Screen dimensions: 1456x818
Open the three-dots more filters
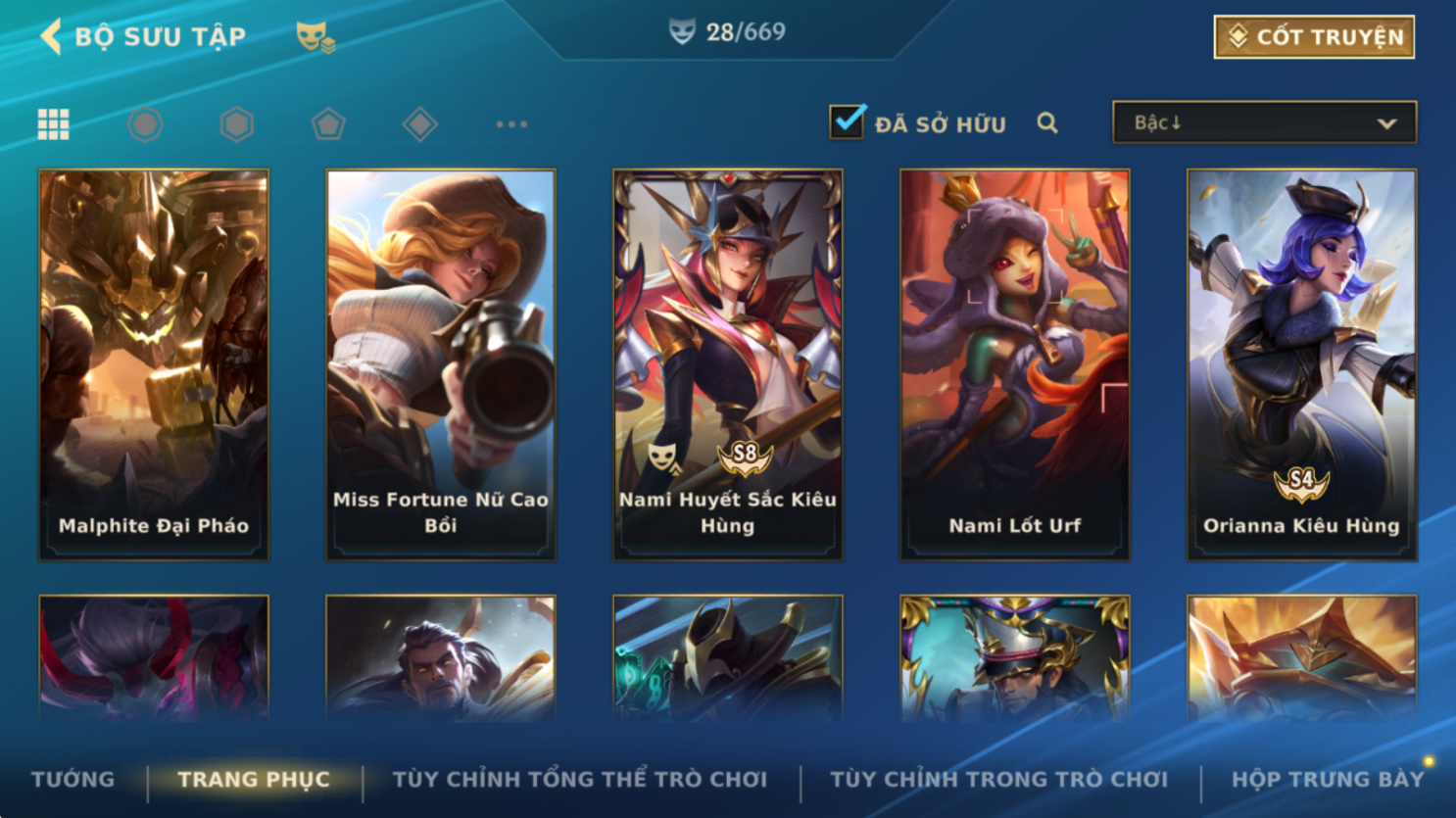coord(511,124)
